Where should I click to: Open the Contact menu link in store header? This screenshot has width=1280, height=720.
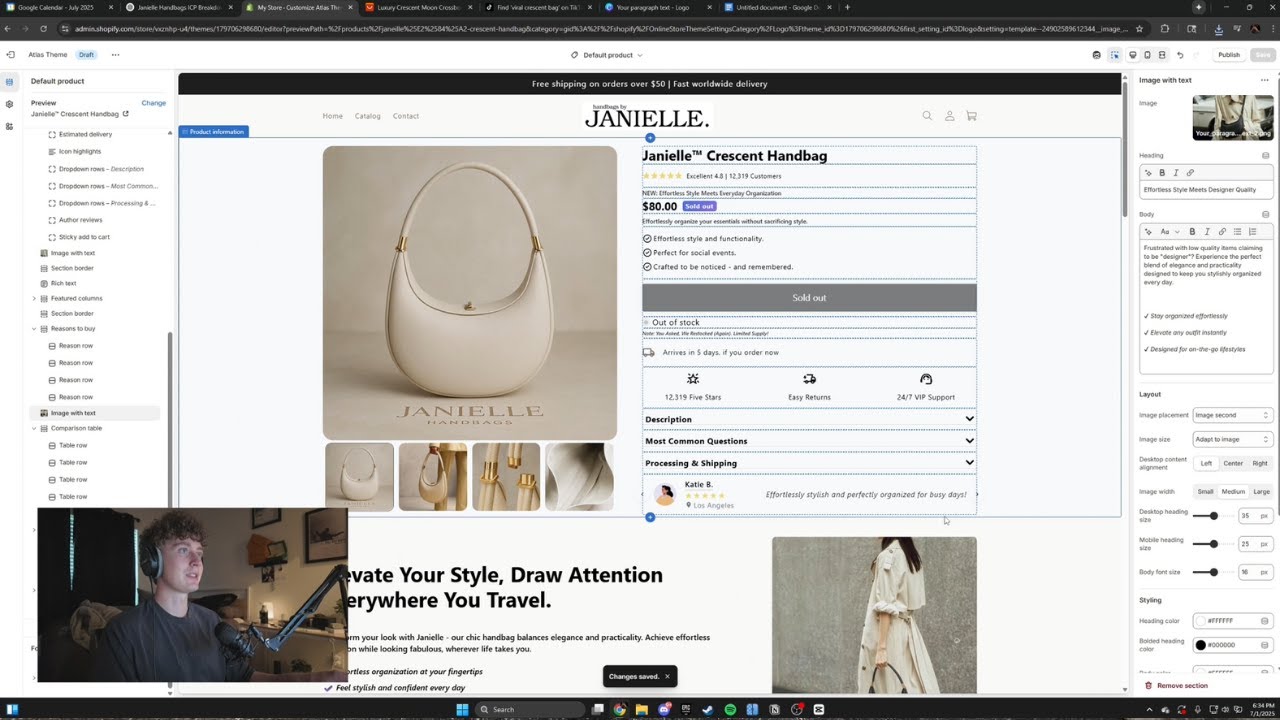[406, 116]
